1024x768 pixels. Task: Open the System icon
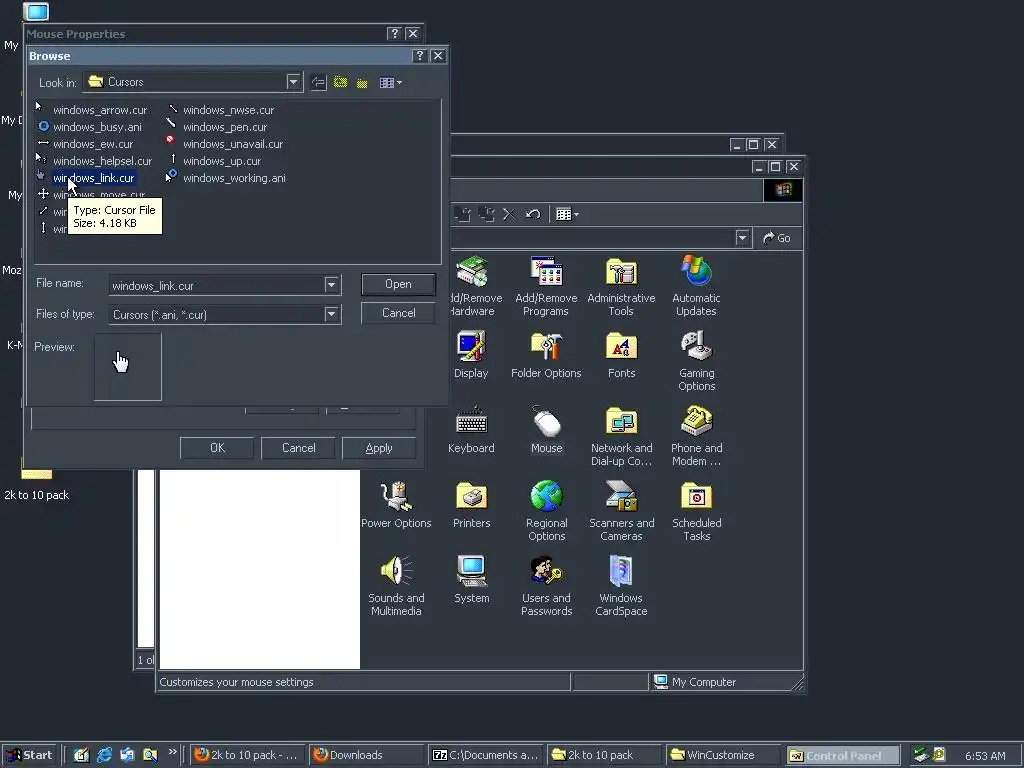click(x=471, y=580)
